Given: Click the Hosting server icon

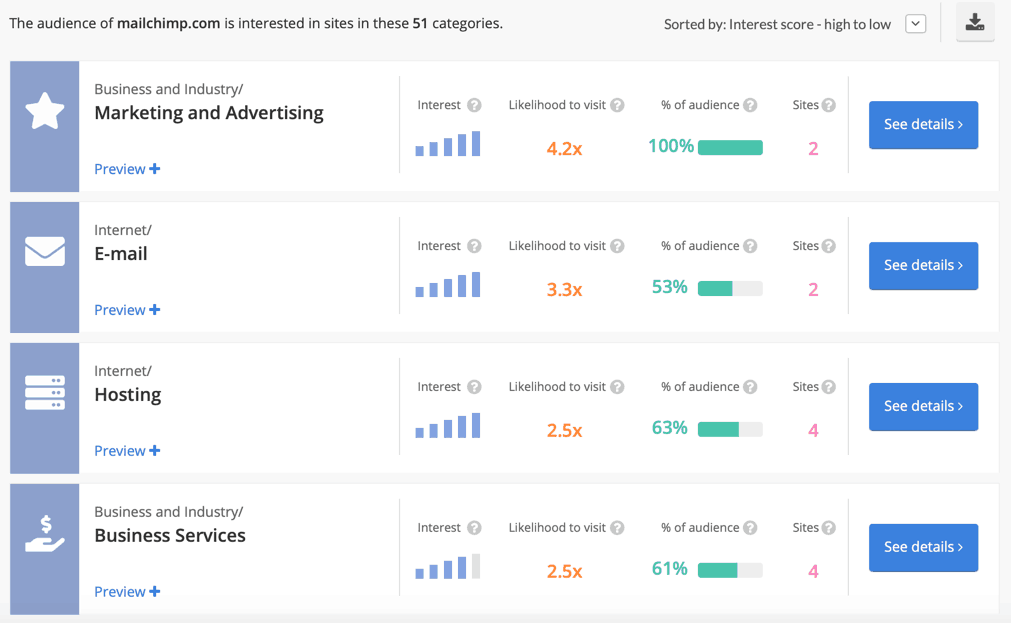Looking at the screenshot, I should pyautogui.click(x=43, y=399).
